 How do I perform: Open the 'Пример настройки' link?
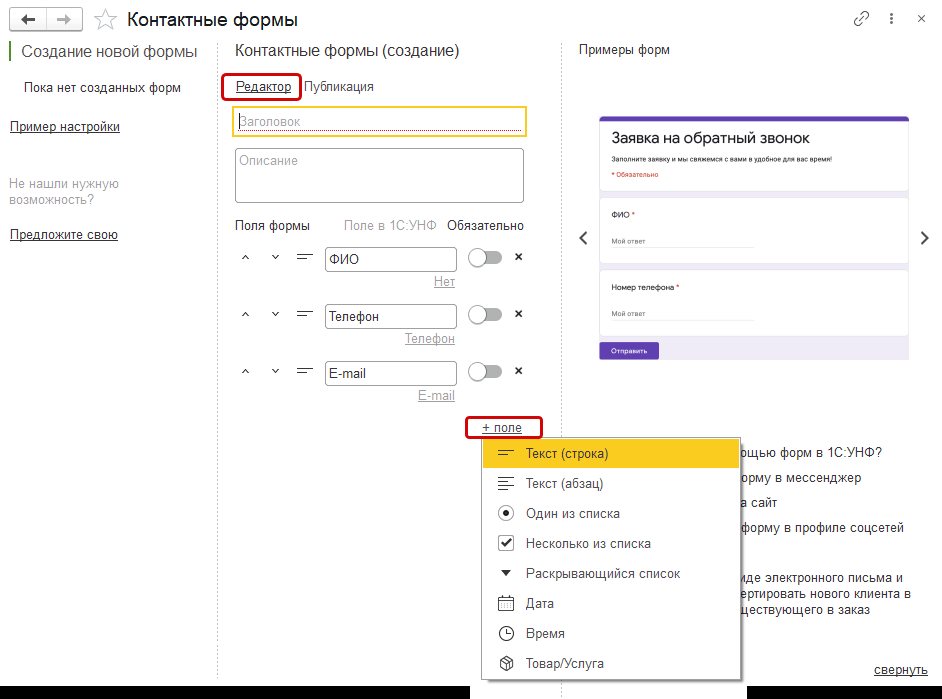[65, 127]
